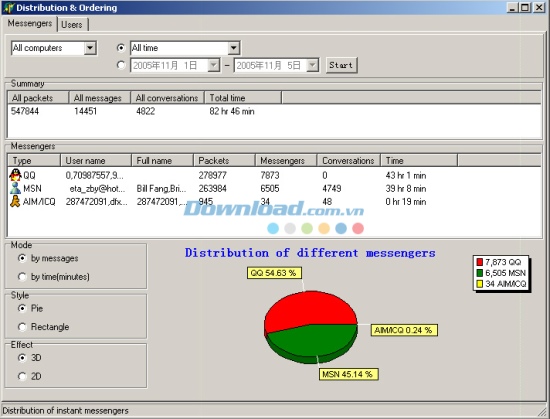Click the Start button

(x=341, y=65)
